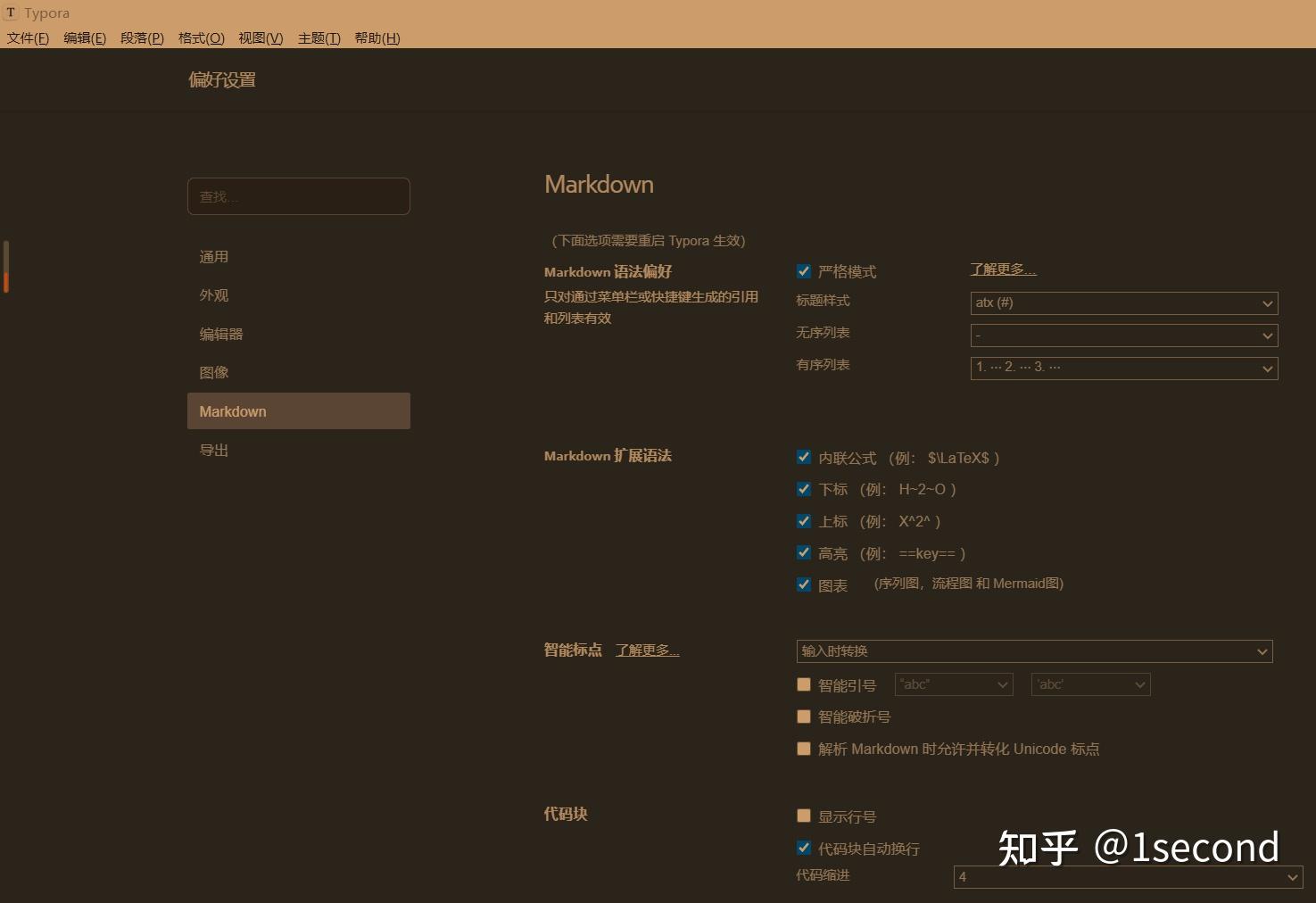Toggle the 上标 checkbox

point(804,521)
